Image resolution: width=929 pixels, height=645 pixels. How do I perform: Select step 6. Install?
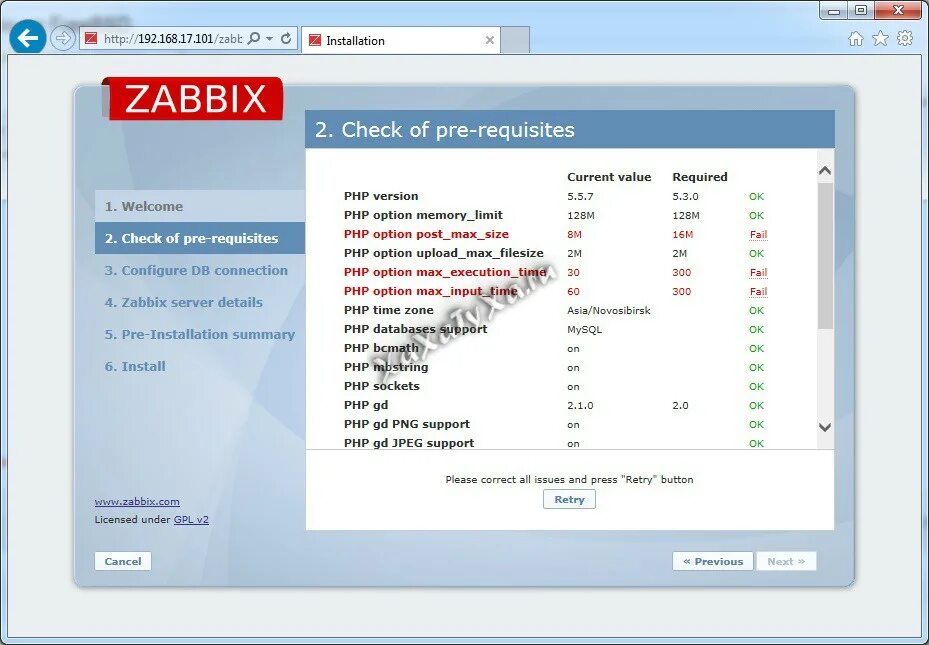135,367
